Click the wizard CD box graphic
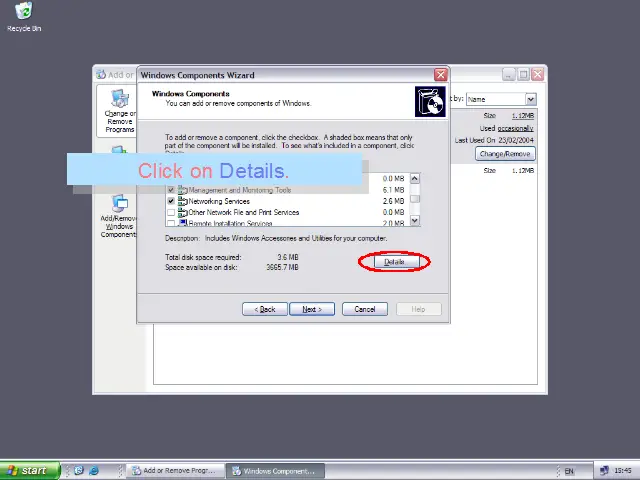The height and width of the screenshot is (480, 640). click(x=430, y=102)
